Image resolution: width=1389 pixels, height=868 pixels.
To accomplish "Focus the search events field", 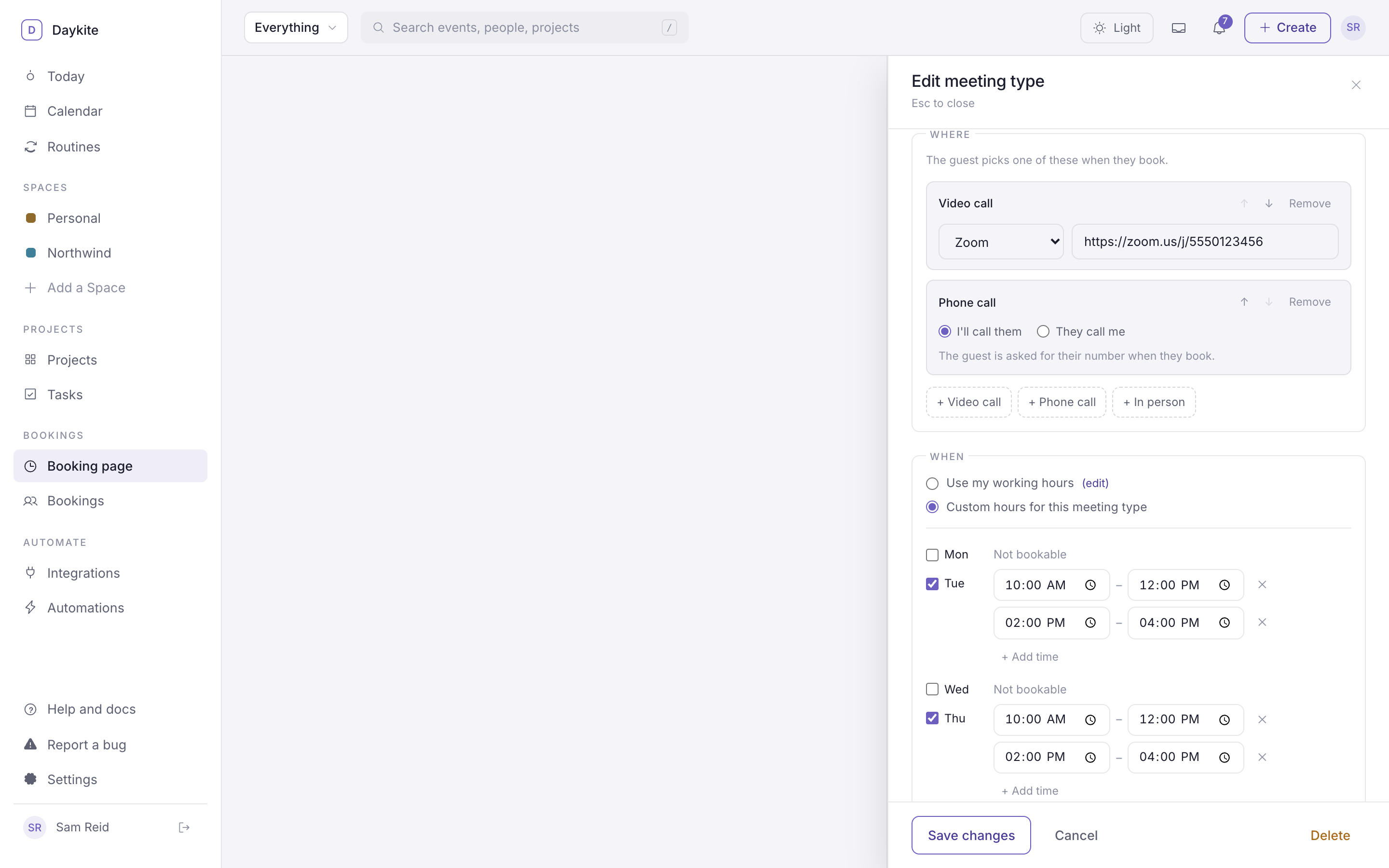I will point(524,27).
